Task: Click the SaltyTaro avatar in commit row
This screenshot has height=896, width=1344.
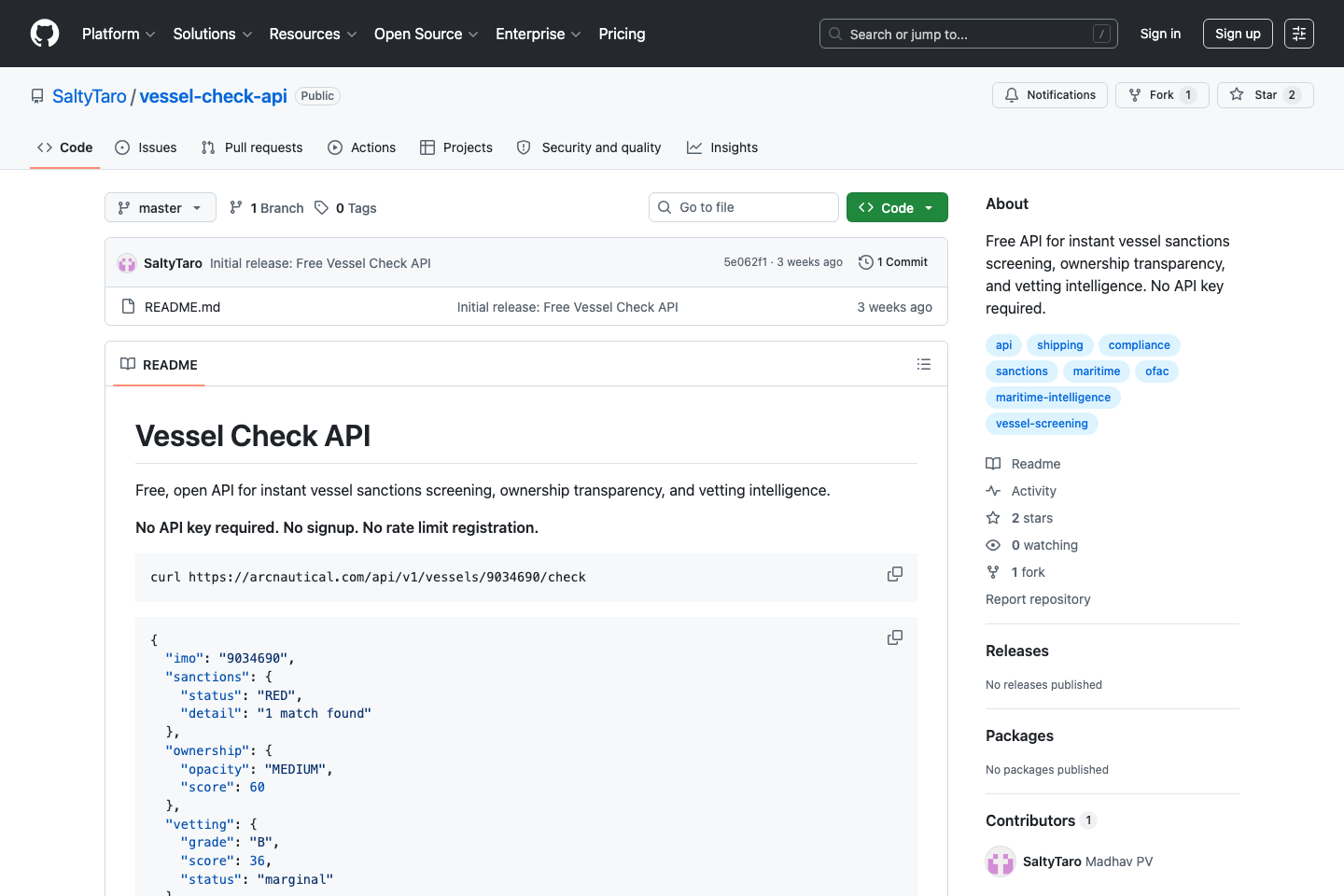Action: pos(127,263)
